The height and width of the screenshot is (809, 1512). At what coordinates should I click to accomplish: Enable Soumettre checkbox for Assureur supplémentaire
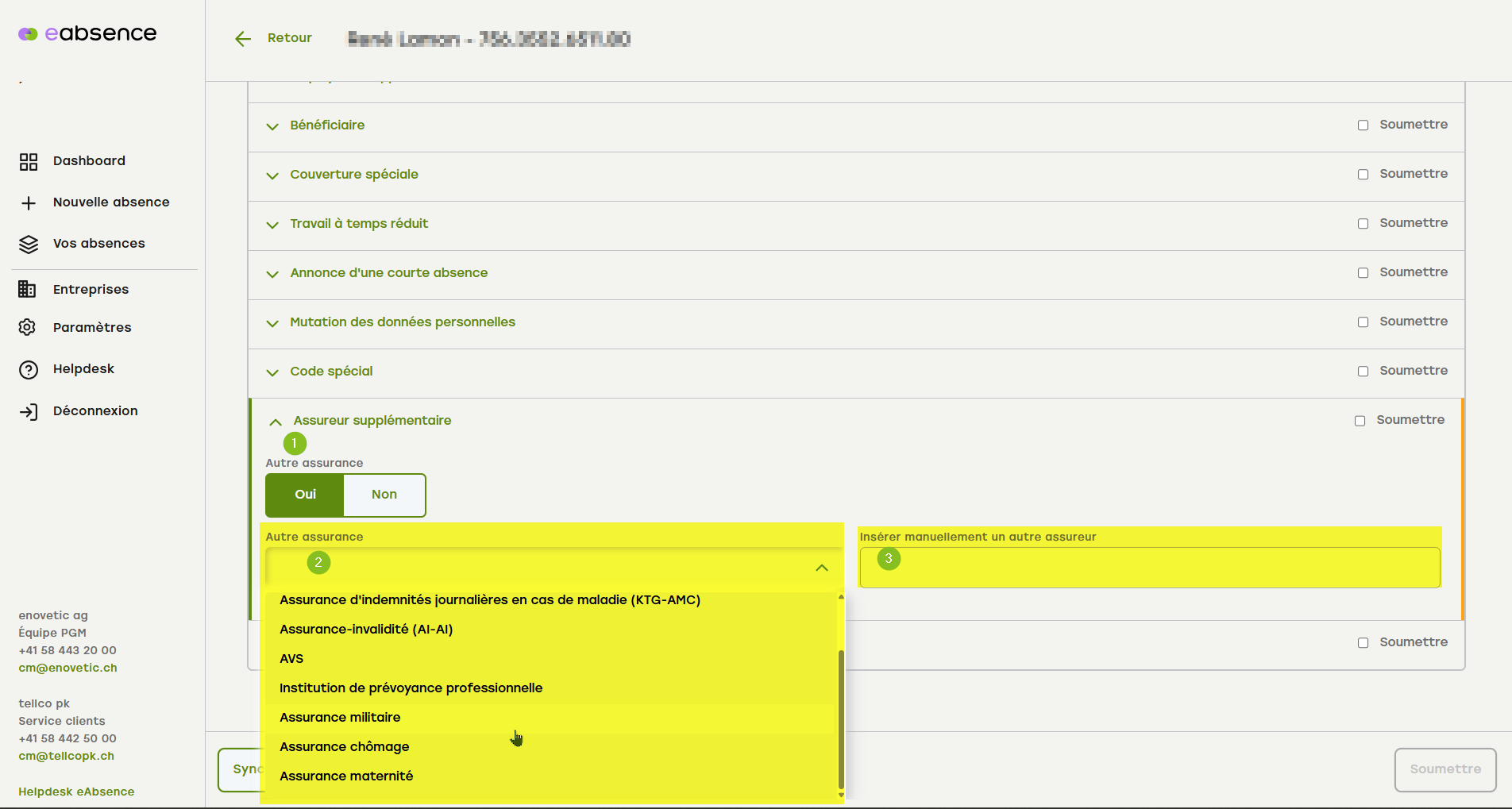(1360, 421)
